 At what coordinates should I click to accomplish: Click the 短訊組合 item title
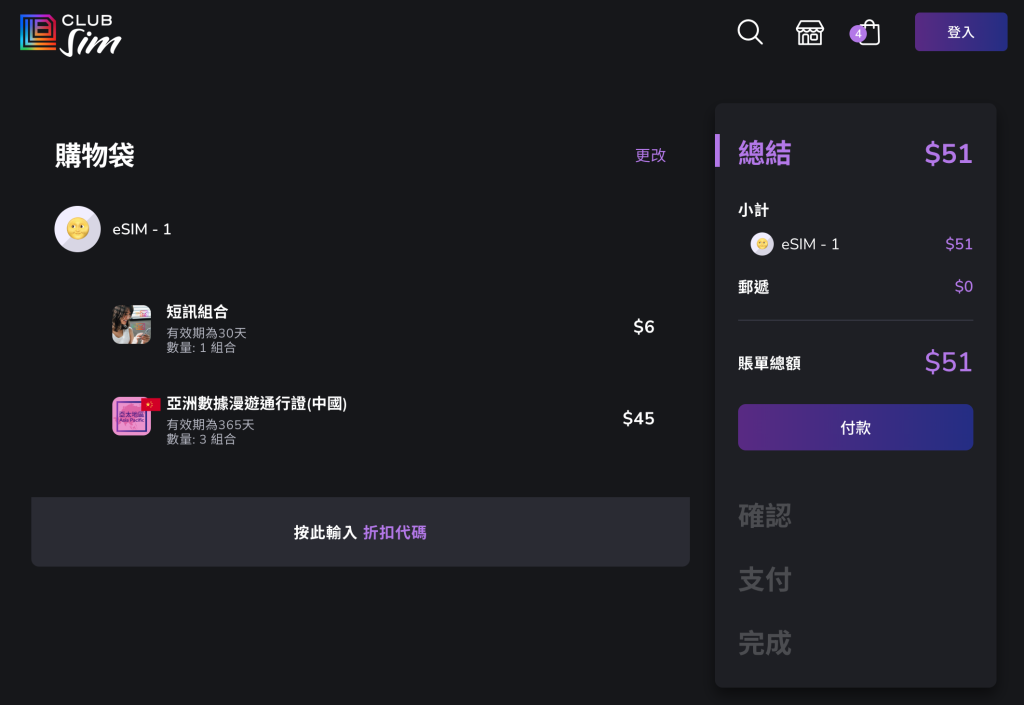tap(197, 311)
